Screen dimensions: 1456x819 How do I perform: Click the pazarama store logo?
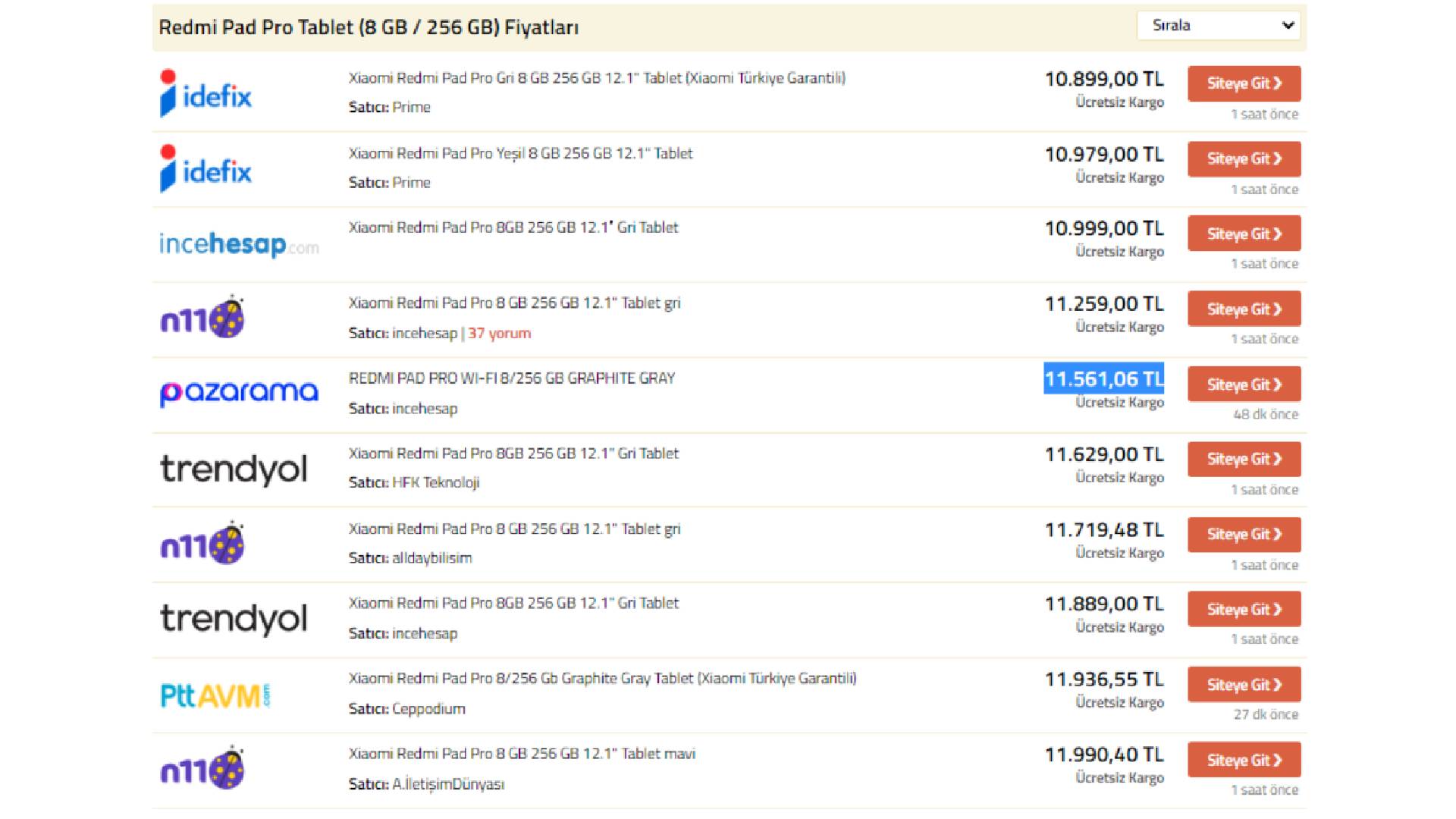click(x=239, y=394)
